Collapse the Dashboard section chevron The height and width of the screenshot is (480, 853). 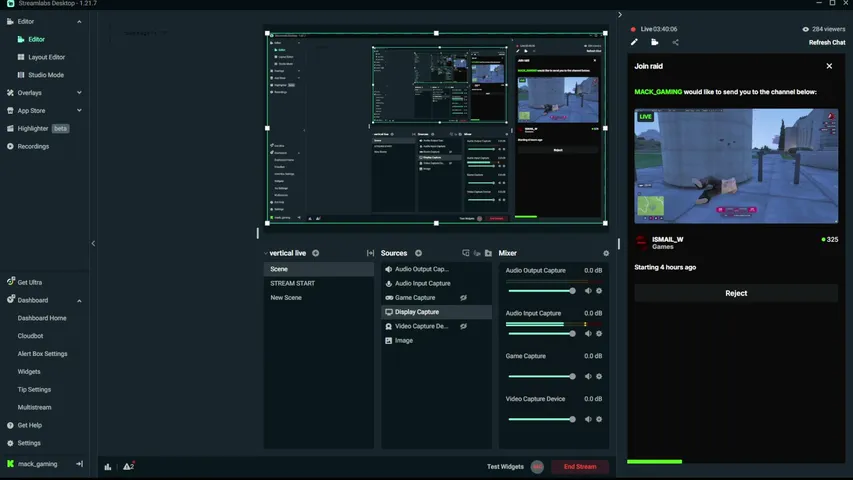(79, 300)
